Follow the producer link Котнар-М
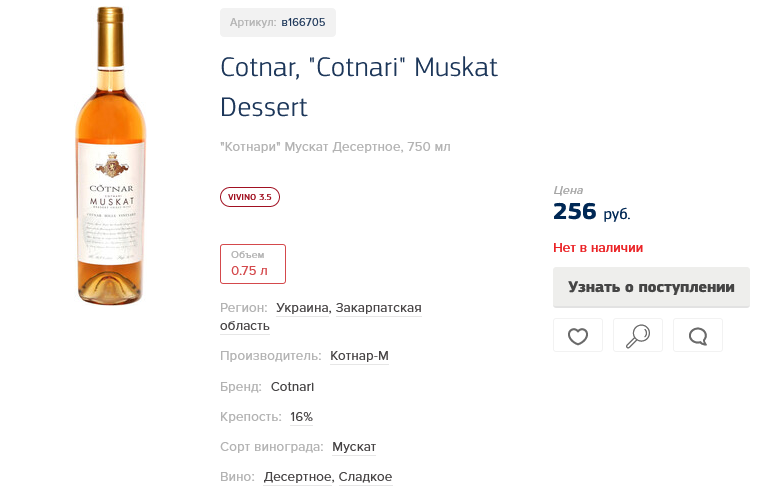This screenshot has width=768, height=504. [359, 356]
